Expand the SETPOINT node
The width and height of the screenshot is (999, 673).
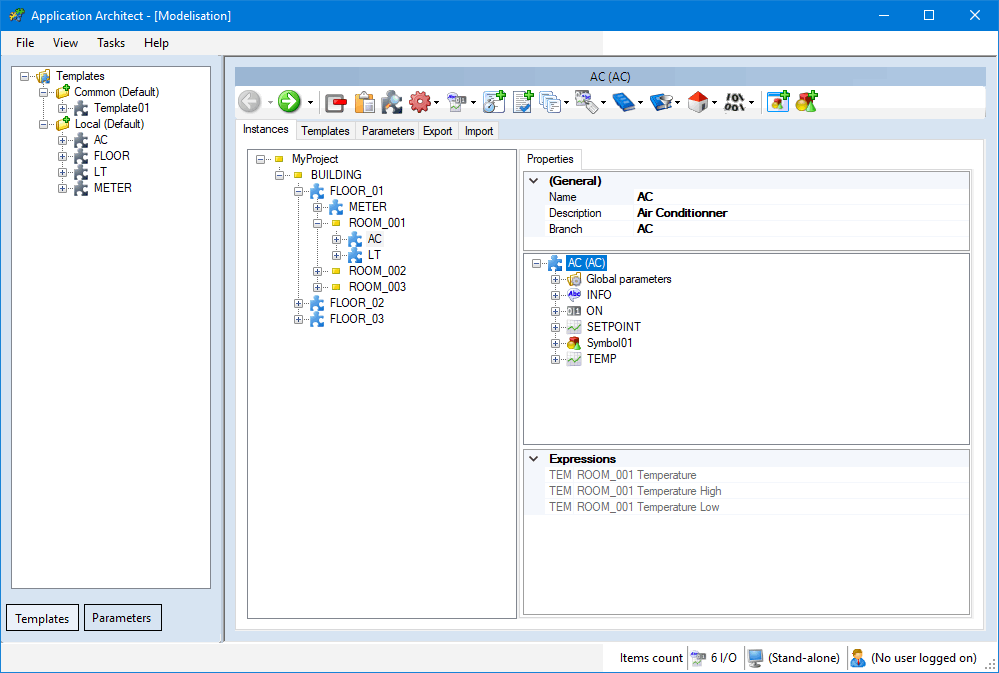556,328
